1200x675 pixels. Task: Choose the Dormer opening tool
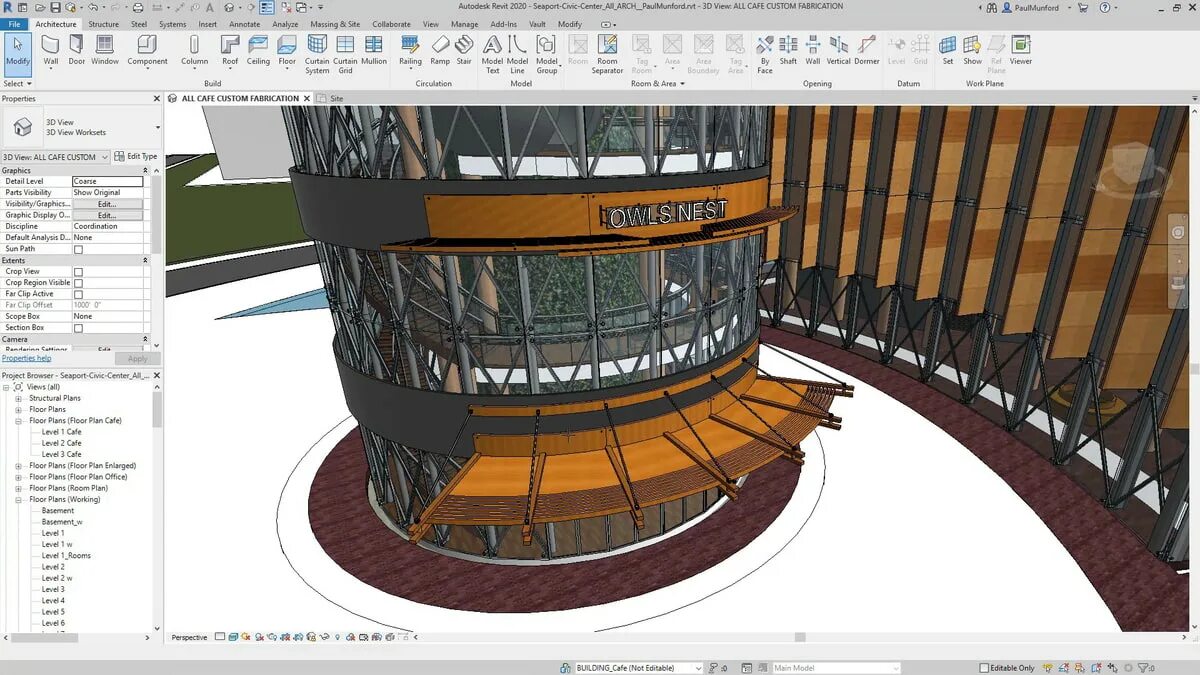coord(867,50)
